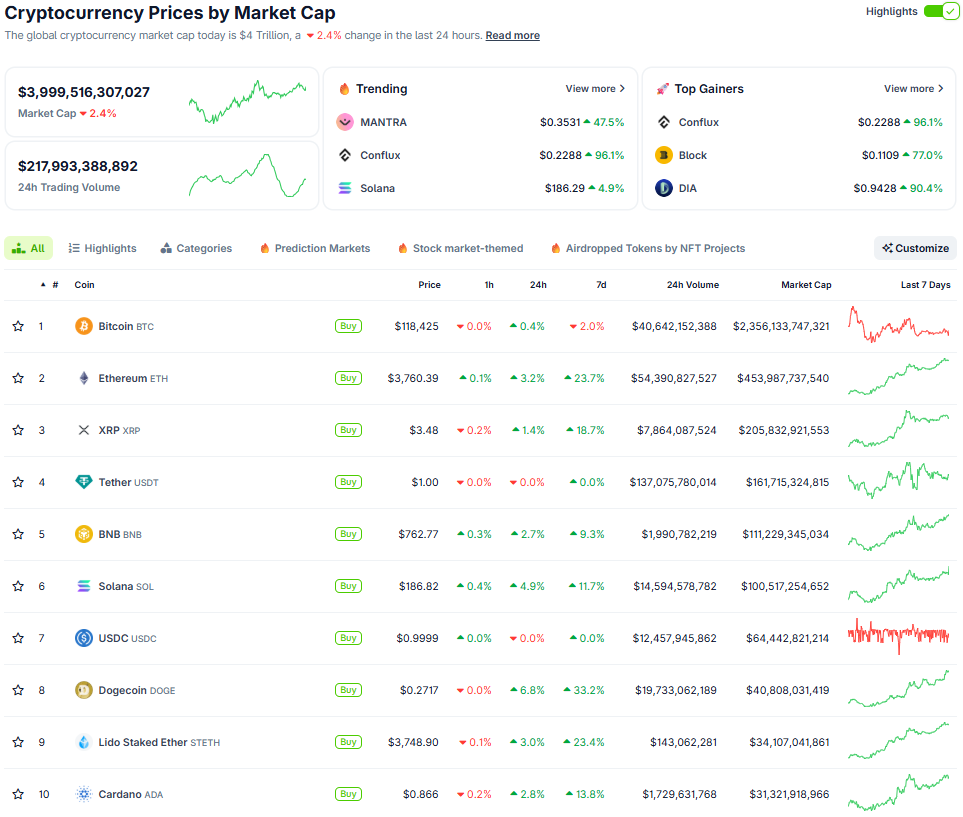
Task: Mark BNB as favorite with star
Action: 18,534
